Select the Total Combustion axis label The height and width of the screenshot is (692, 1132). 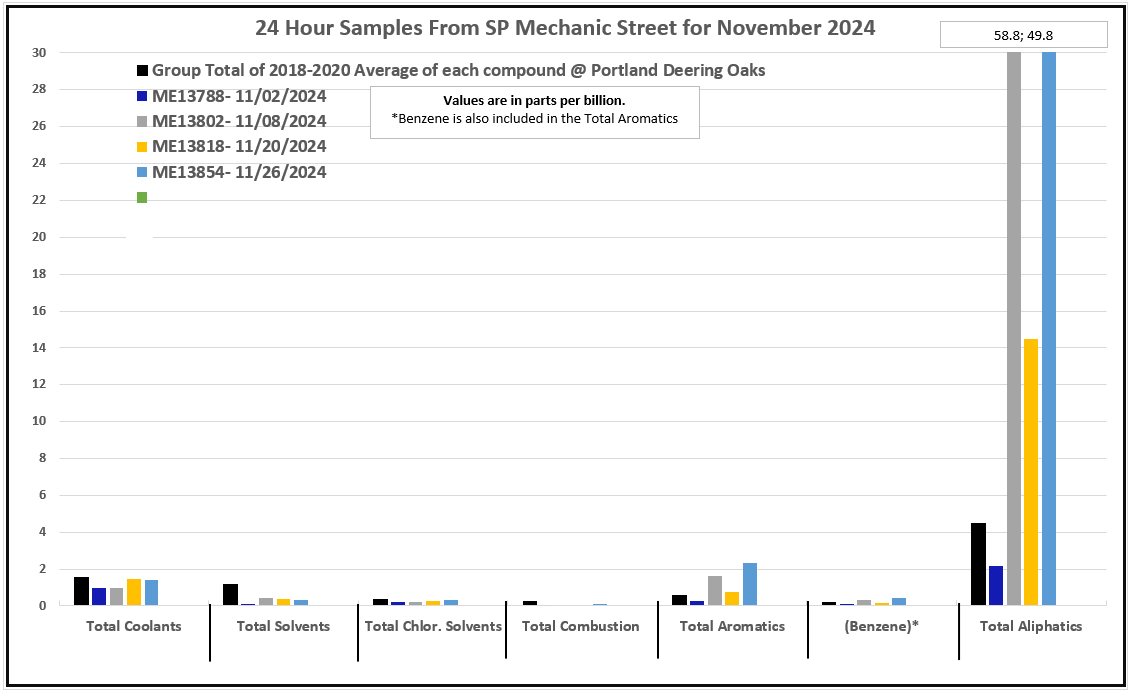581,626
